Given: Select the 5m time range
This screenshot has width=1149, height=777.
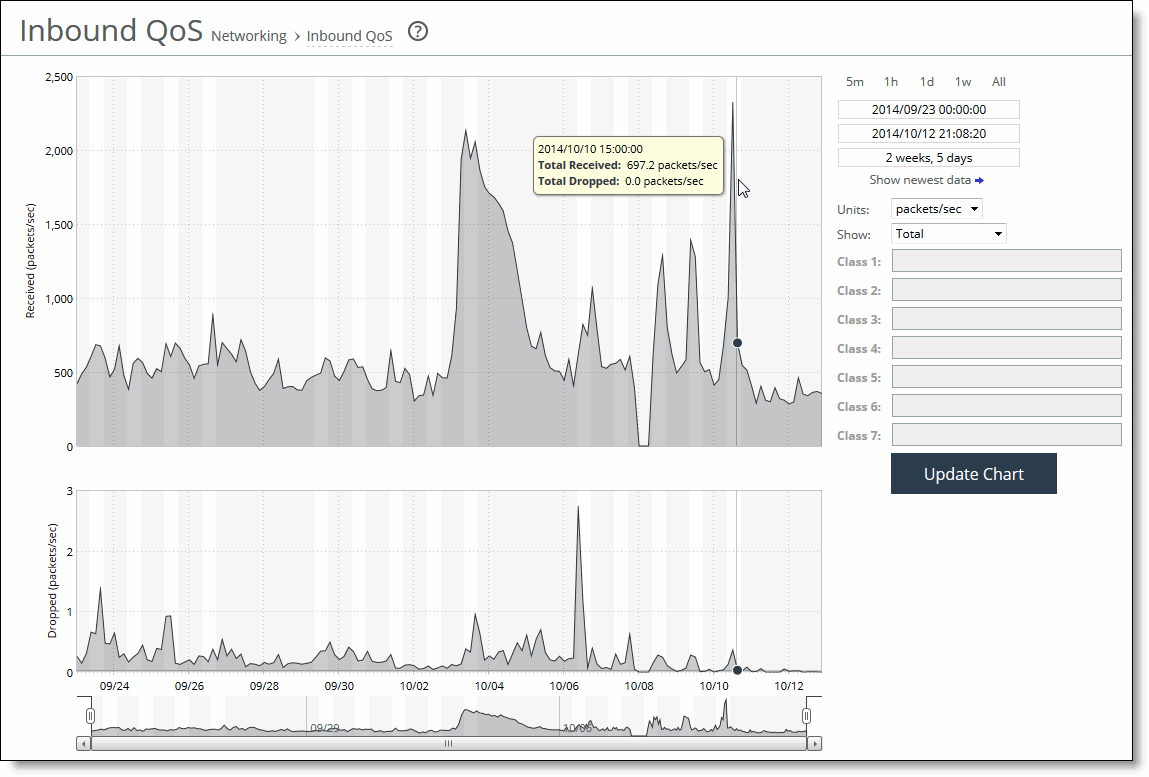Looking at the screenshot, I should [x=854, y=81].
